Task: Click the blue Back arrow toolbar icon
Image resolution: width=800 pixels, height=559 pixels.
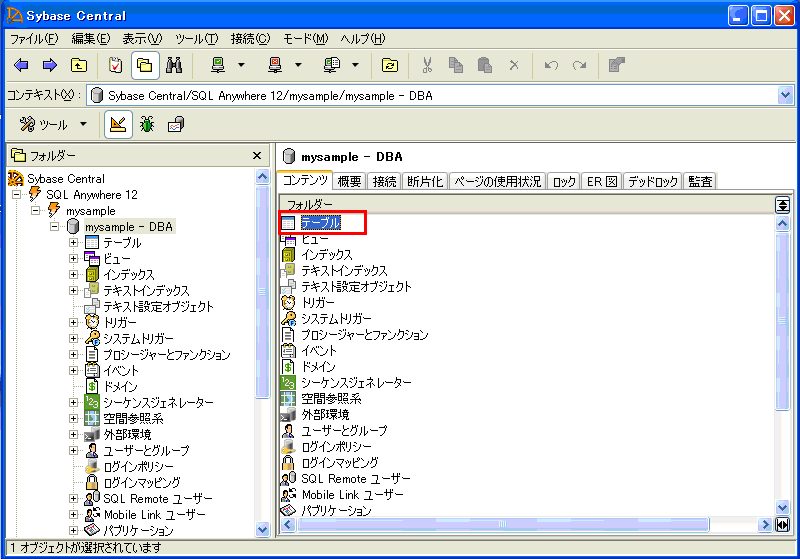Action: 21,66
